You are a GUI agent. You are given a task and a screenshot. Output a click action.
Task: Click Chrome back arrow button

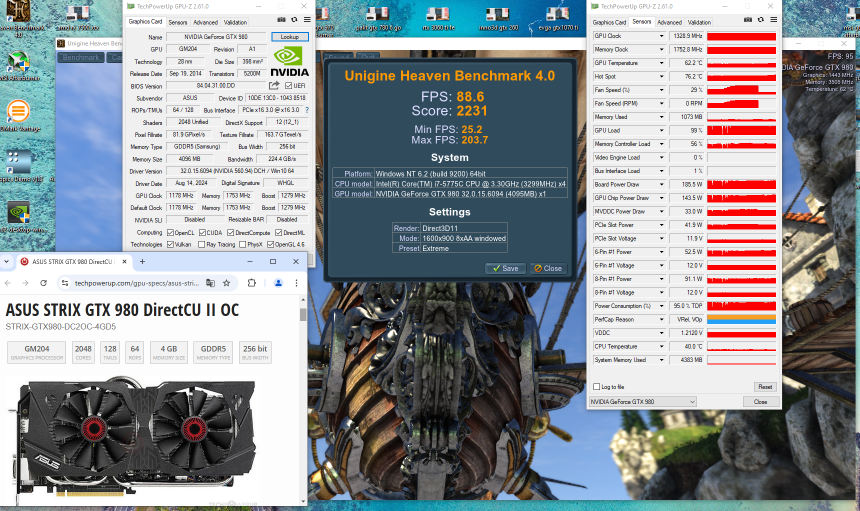pos(8,283)
